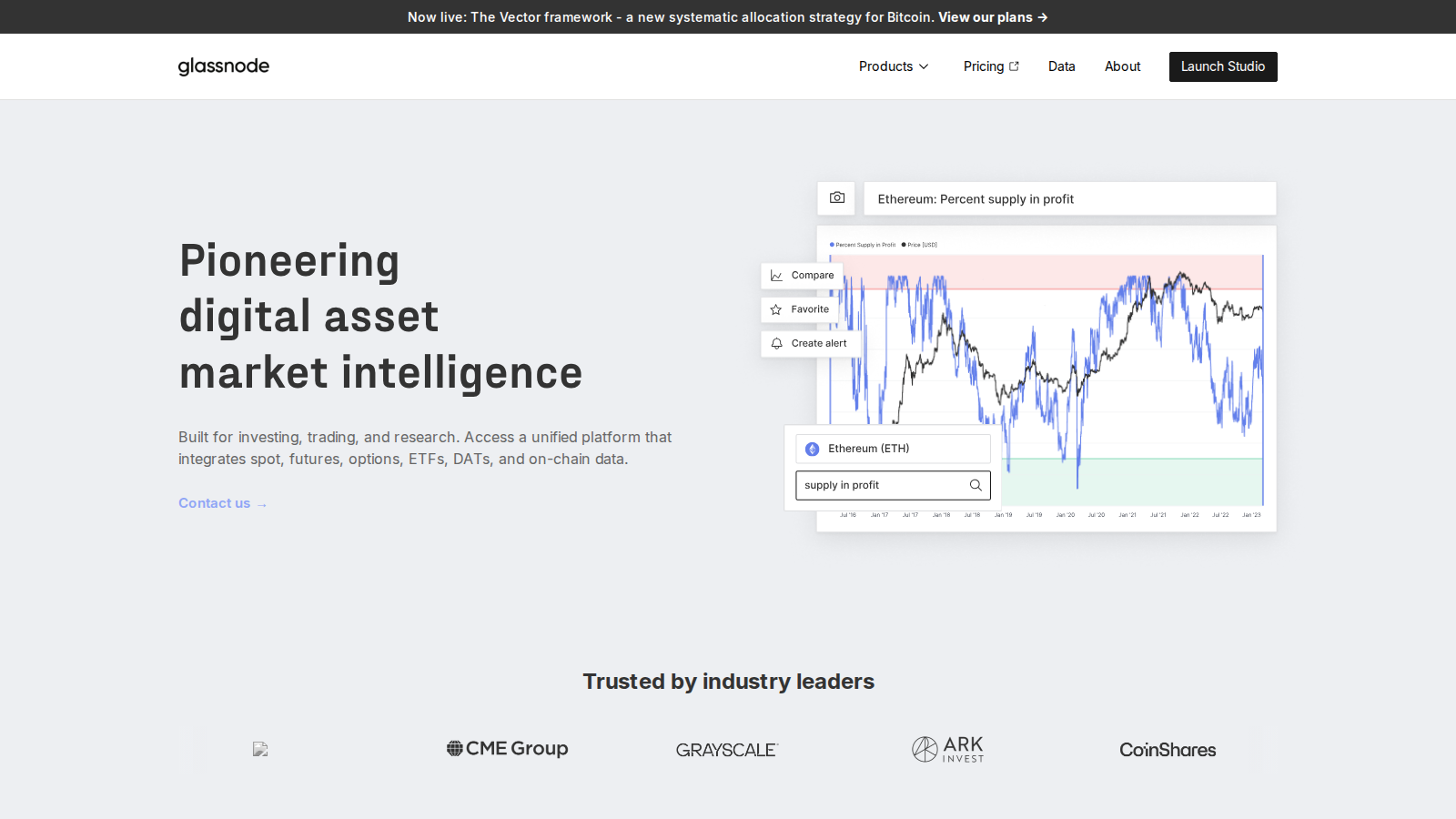Click the CME Group logo

pyautogui.click(x=507, y=748)
